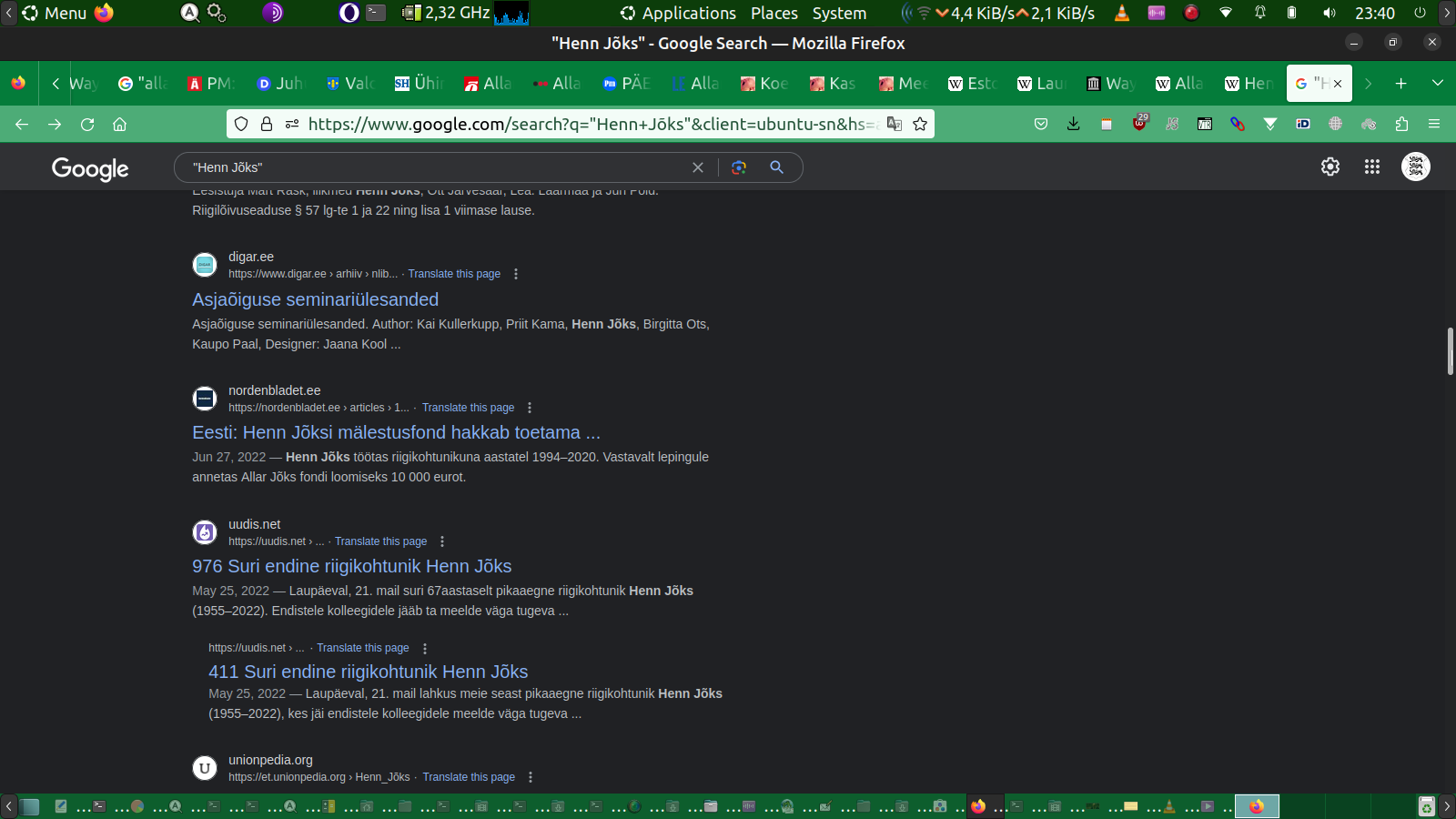
Task: Open Firefox View pinned button
Action: (x=18, y=84)
